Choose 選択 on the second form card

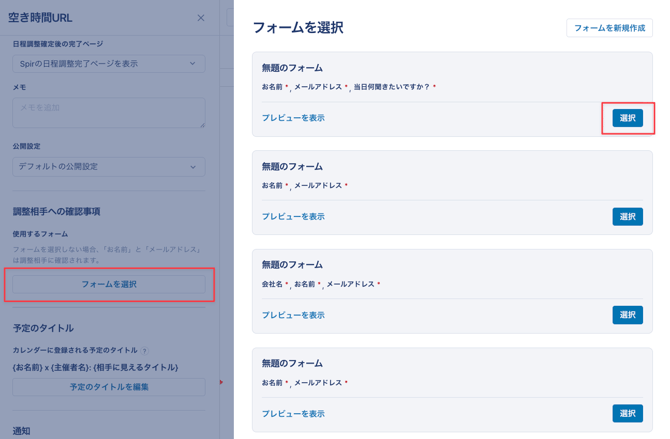coord(627,217)
